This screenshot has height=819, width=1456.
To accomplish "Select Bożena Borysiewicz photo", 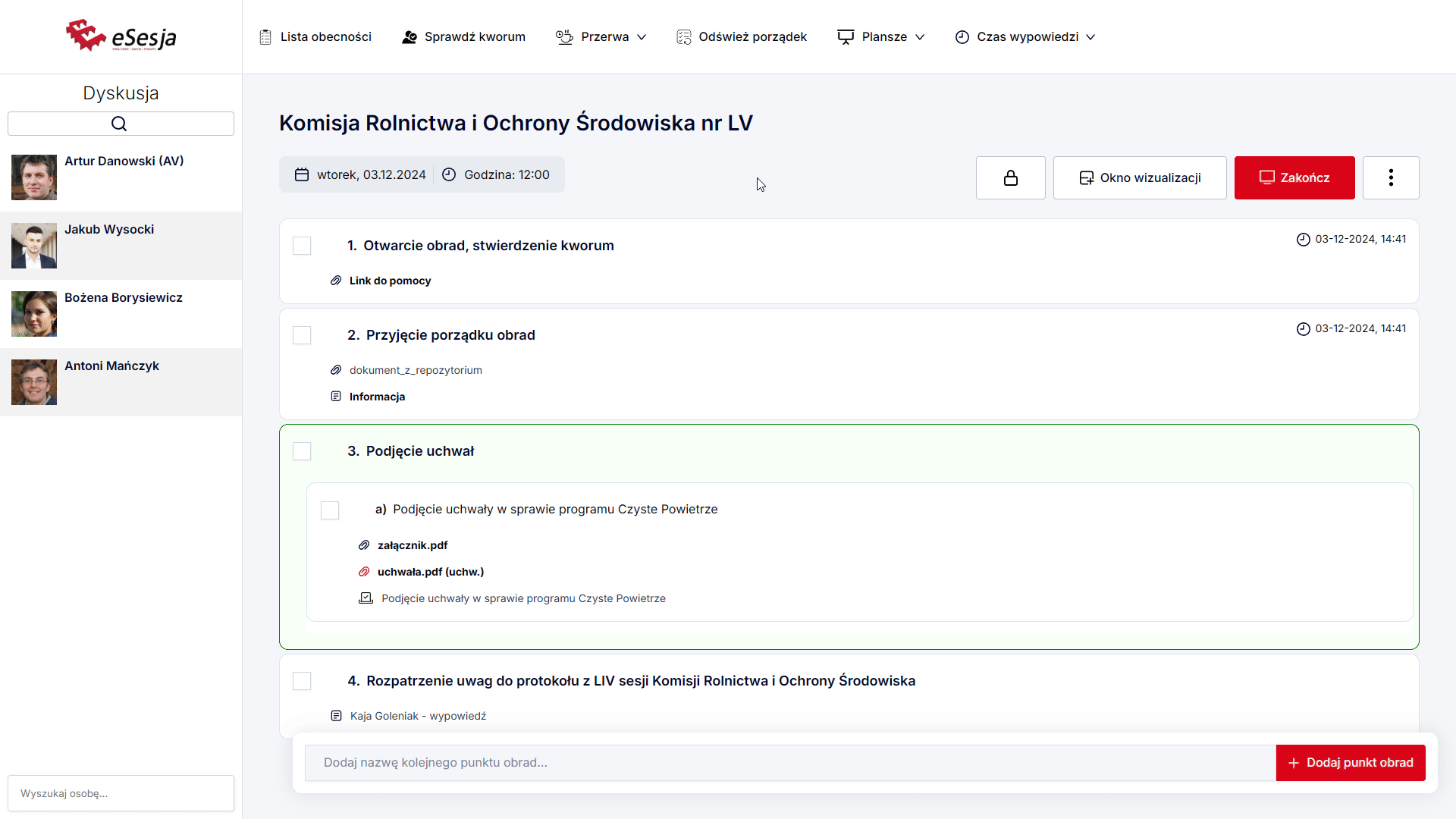I will (34, 314).
